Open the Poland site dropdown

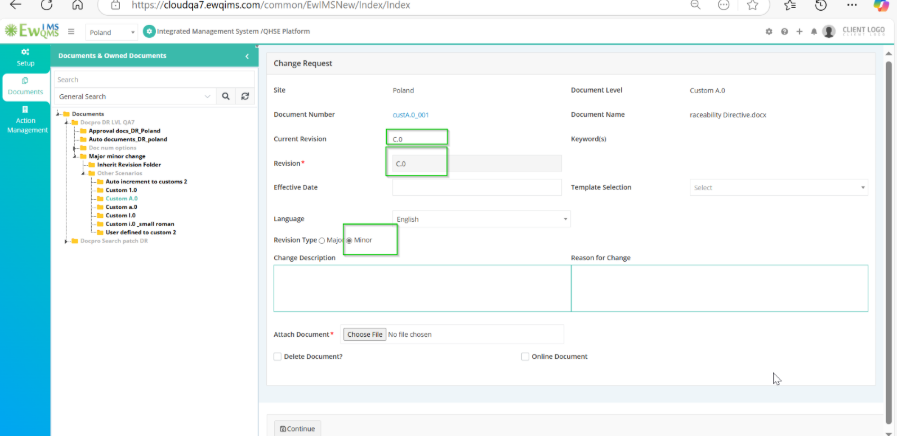click(x=112, y=32)
